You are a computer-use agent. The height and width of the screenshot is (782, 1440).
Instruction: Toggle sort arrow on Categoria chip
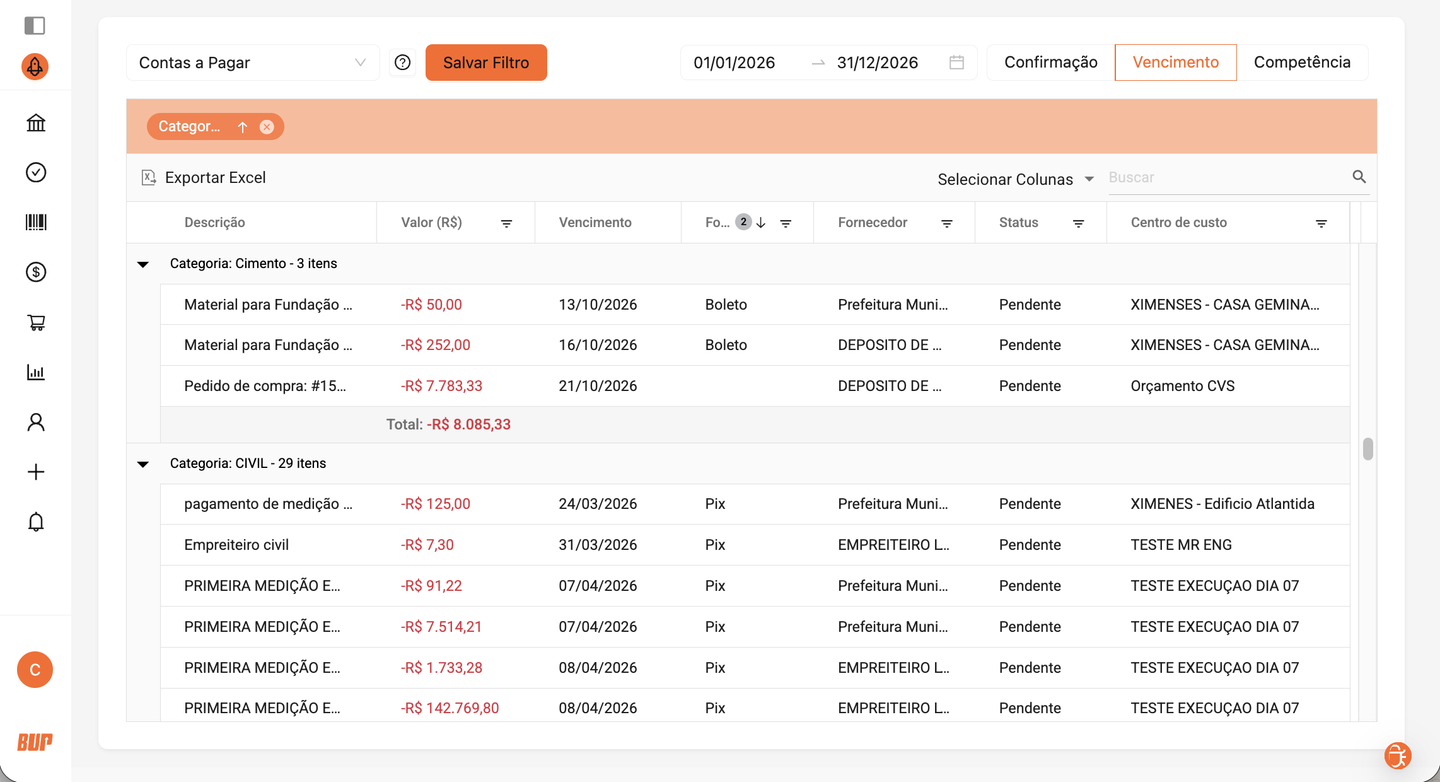coord(242,127)
